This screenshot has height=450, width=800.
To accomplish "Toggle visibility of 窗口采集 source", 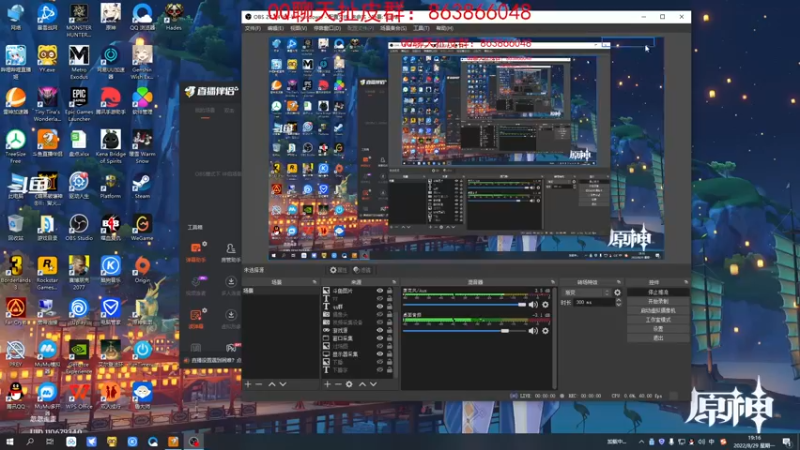I will [380, 338].
